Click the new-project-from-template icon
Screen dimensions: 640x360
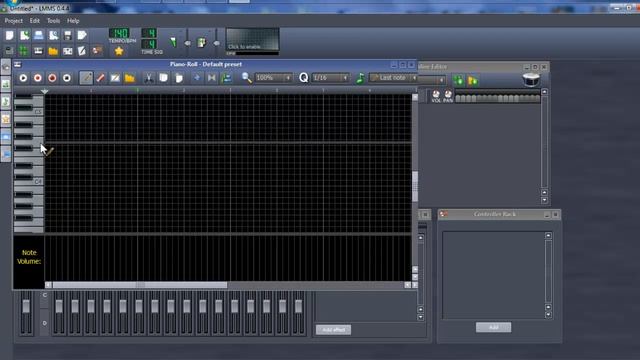click(x=24, y=36)
